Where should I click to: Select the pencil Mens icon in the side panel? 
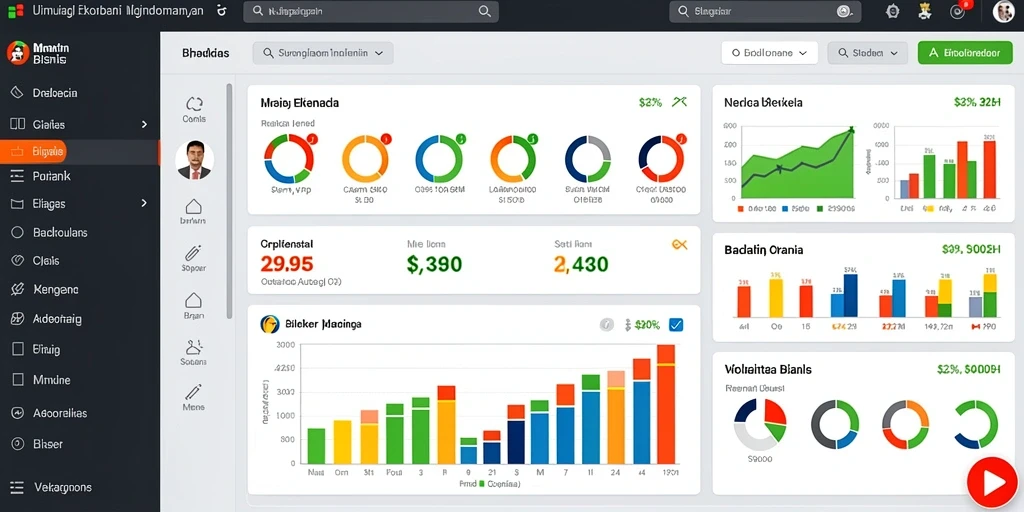193,392
